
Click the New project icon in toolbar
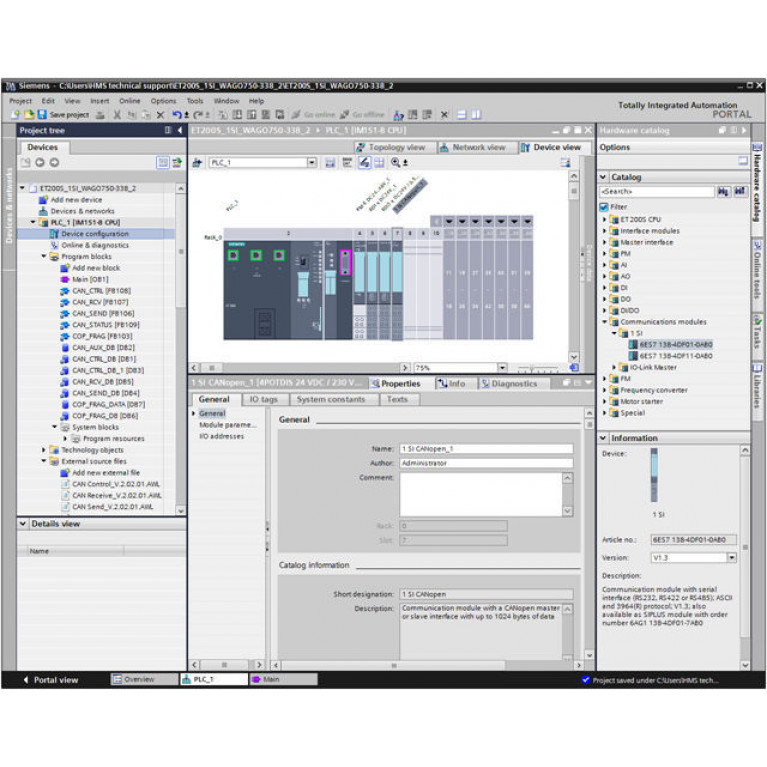click(x=16, y=115)
